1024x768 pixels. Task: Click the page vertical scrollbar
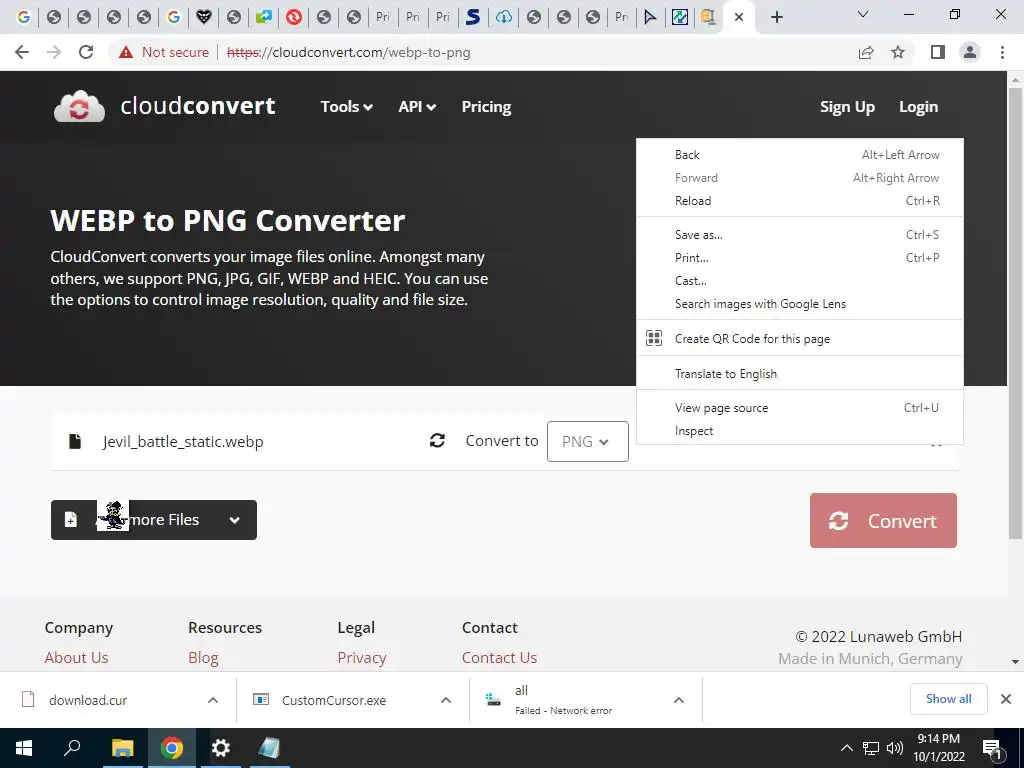1016,313
